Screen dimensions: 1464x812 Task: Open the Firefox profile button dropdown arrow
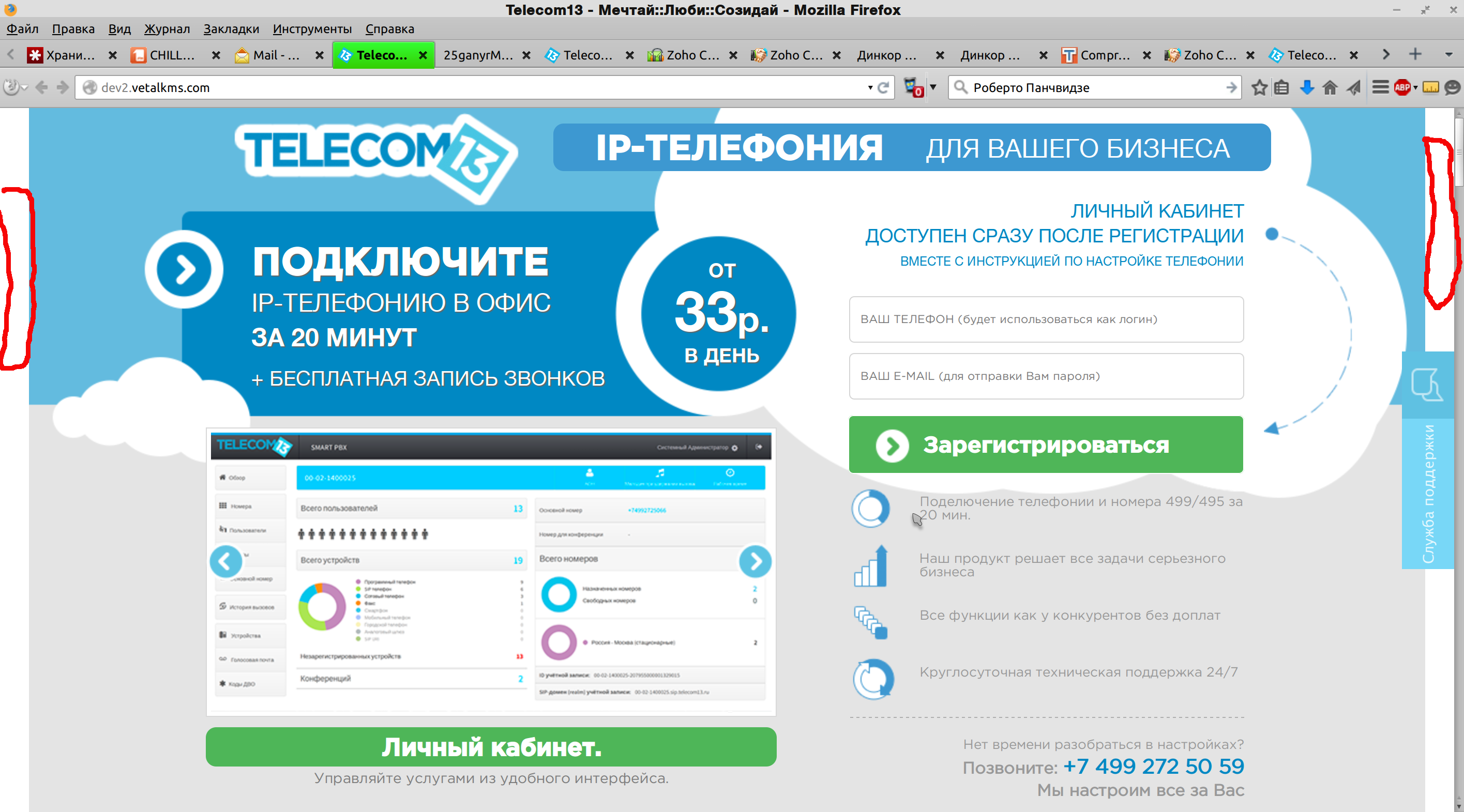click(24, 87)
